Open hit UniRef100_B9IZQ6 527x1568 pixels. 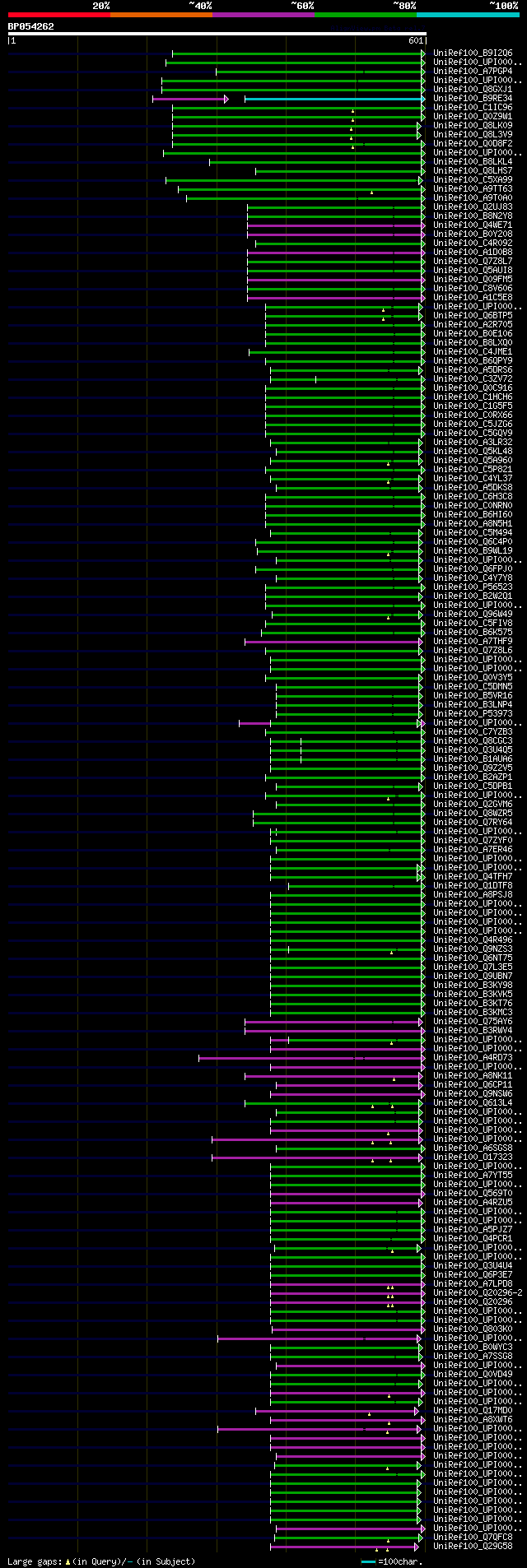(x=473, y=53)
